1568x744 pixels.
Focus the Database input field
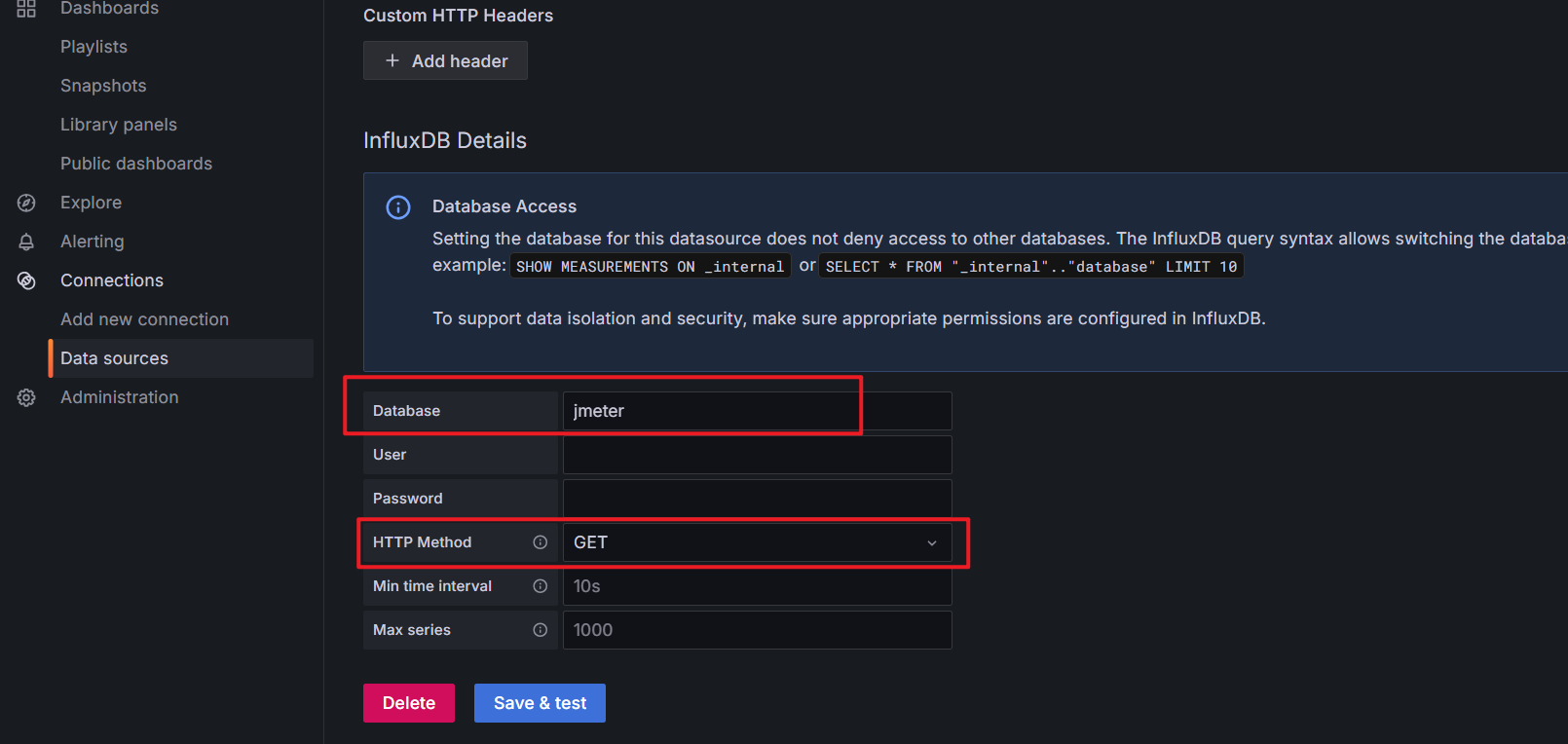pyautogui.click(x=757, y=411)
